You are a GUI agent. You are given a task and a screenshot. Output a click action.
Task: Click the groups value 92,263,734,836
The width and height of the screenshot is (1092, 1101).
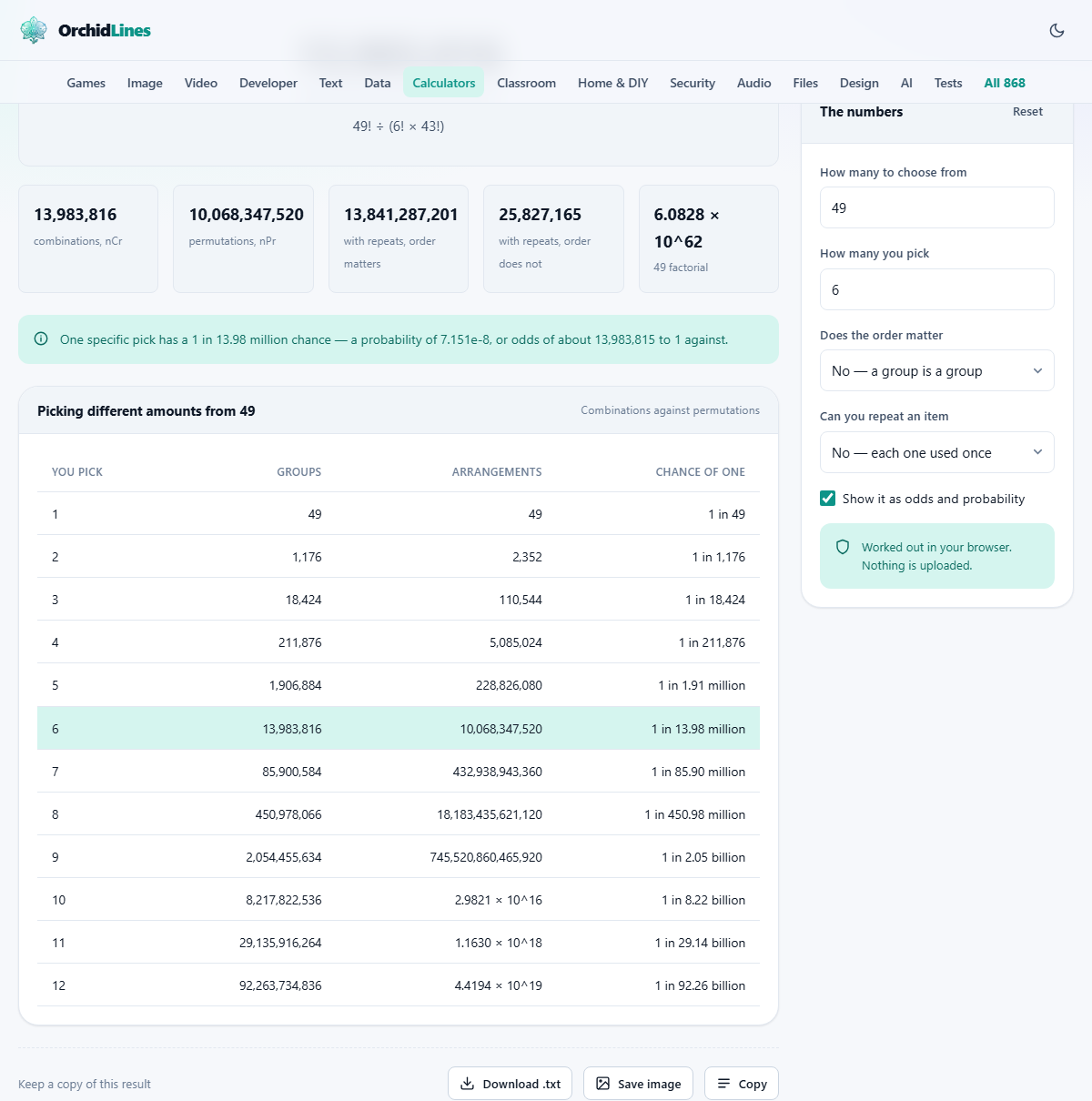[280, 985]
